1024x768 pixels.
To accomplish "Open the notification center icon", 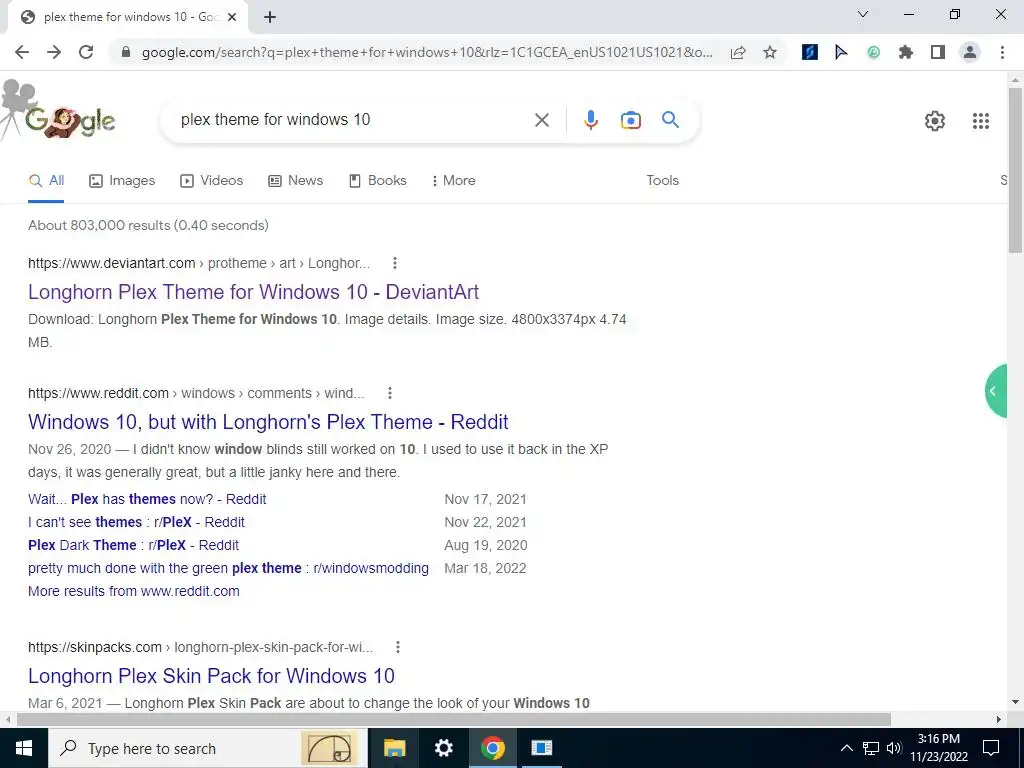I will [991, 748].
